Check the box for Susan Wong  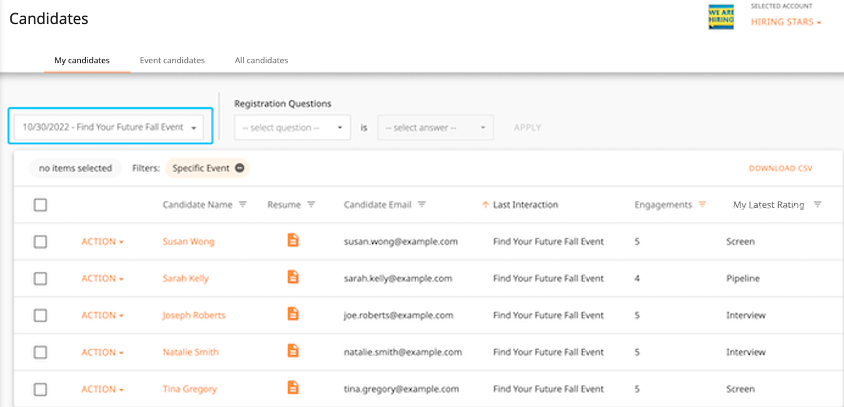40,242
